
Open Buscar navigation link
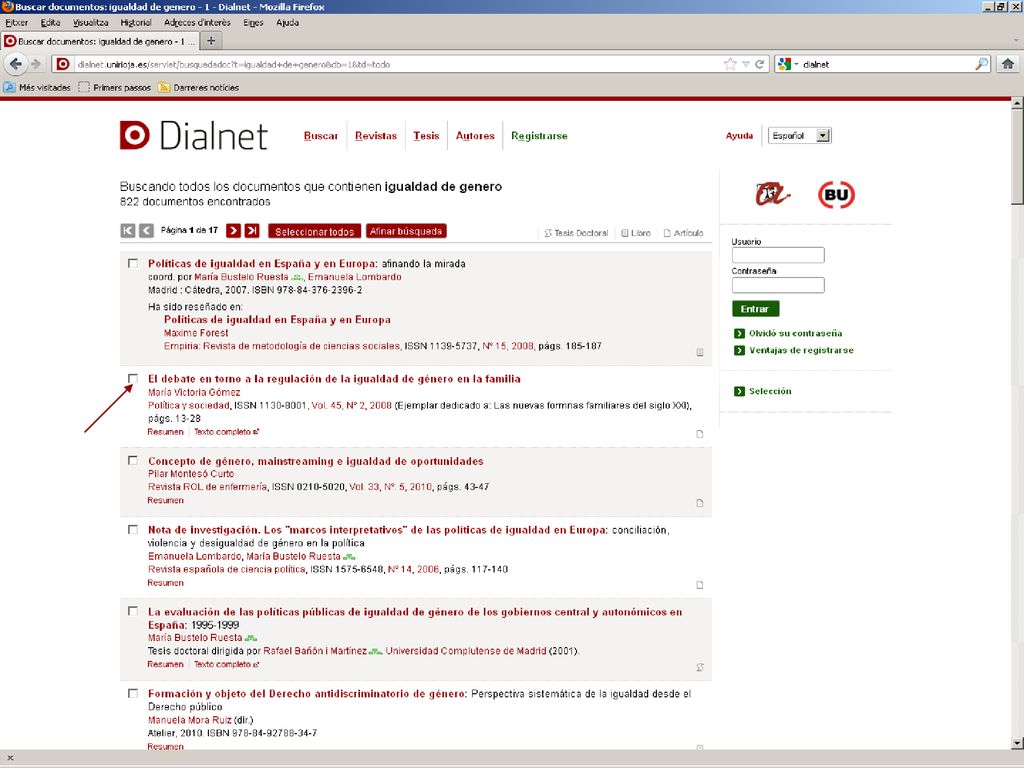tap(321, 136)
